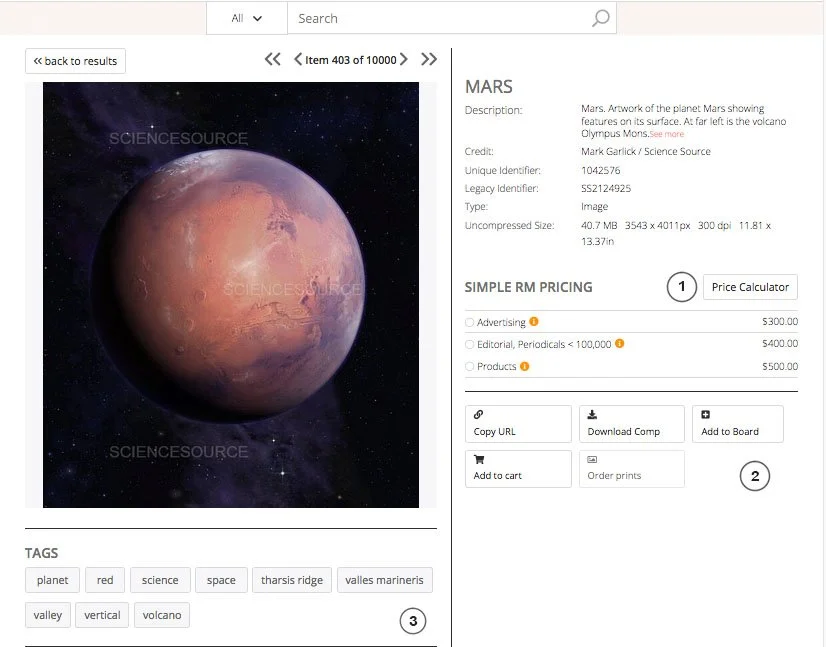
Task: Click the Advertising info icon
Action: point(534,321)
